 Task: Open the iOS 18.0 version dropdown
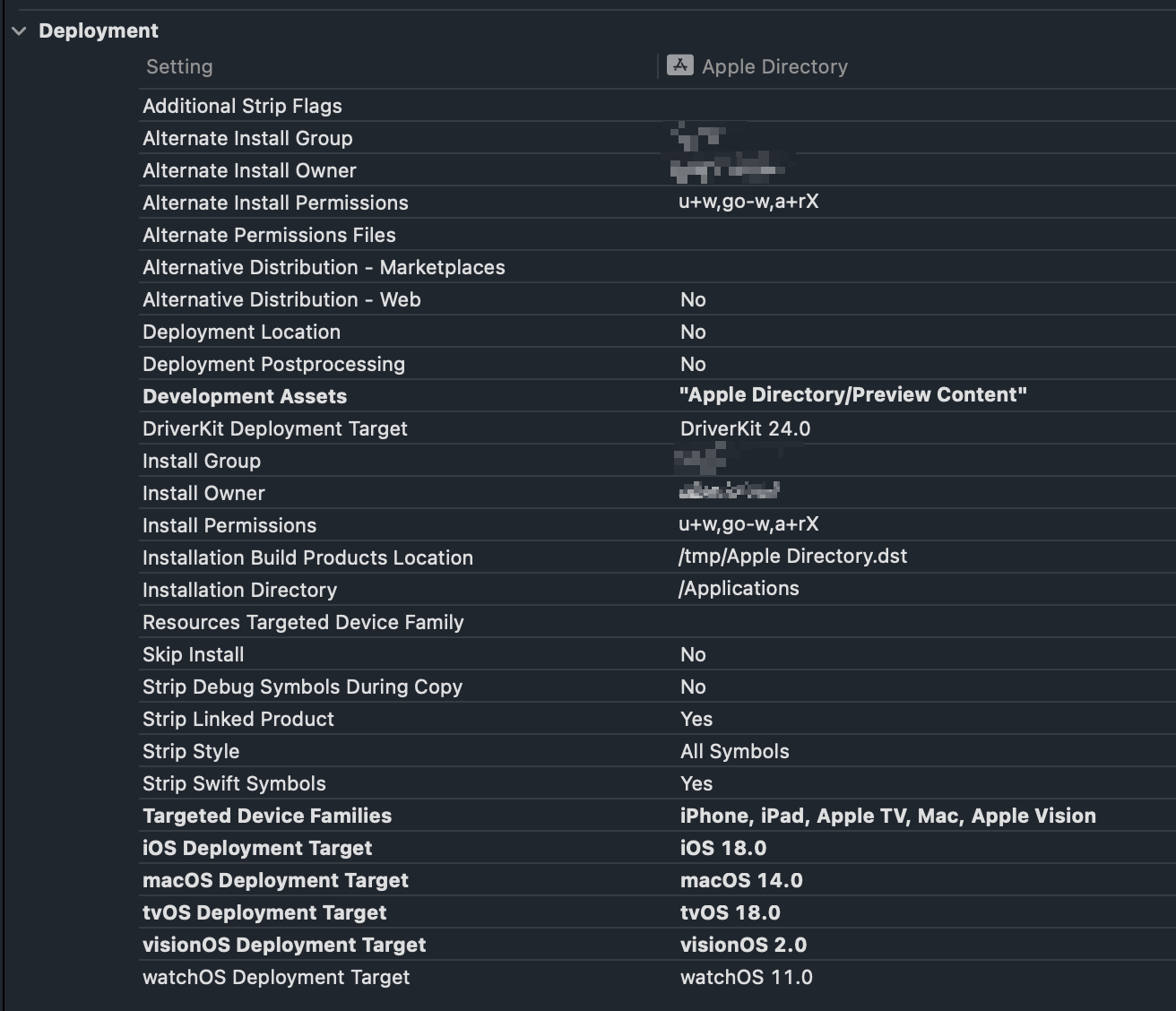723,848
